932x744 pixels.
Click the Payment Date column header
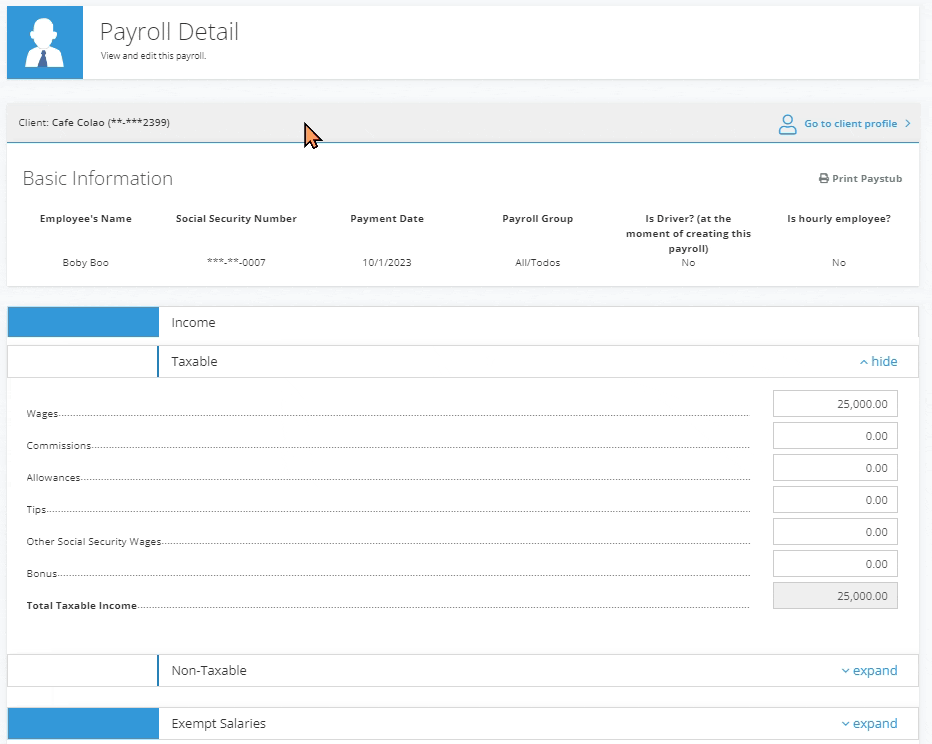(387, 219)
